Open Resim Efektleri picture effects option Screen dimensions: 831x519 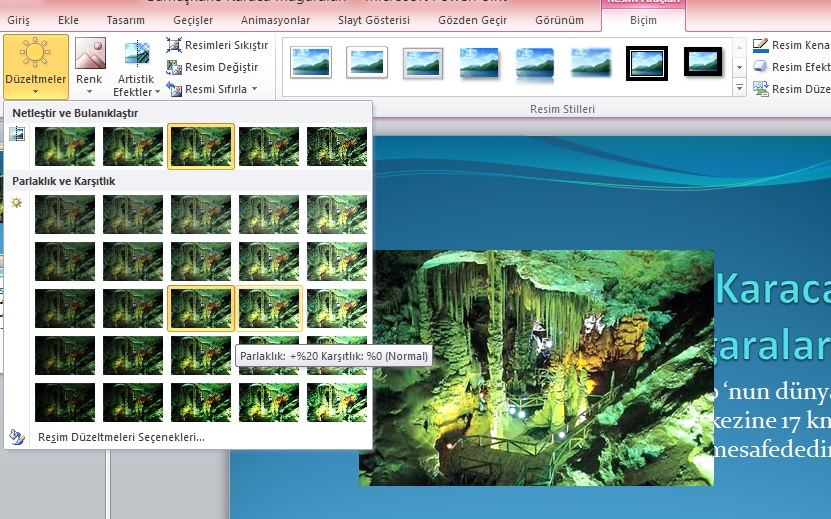[791, 67]
